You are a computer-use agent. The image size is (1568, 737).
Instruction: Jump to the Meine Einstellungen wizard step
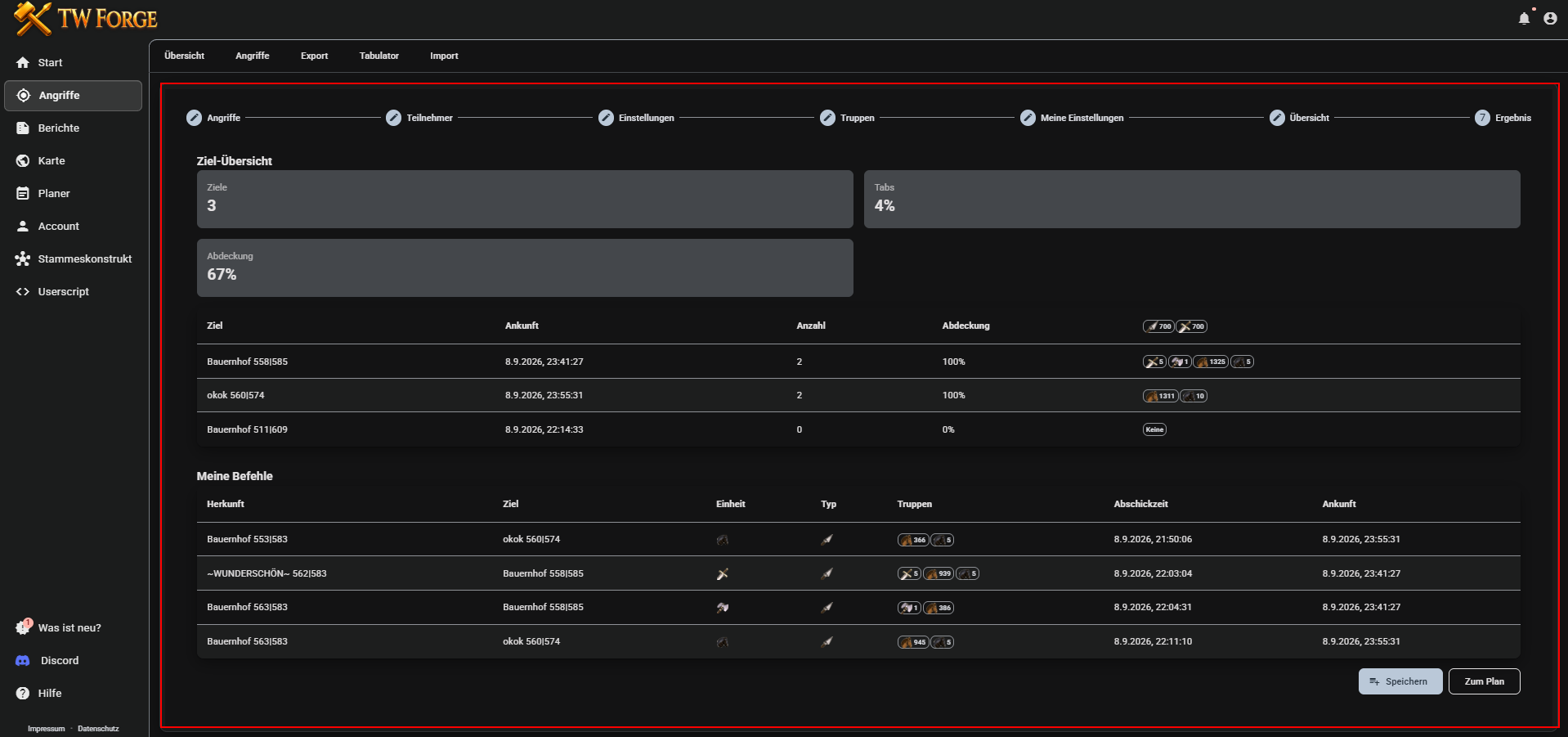[x=1072, y=118]
